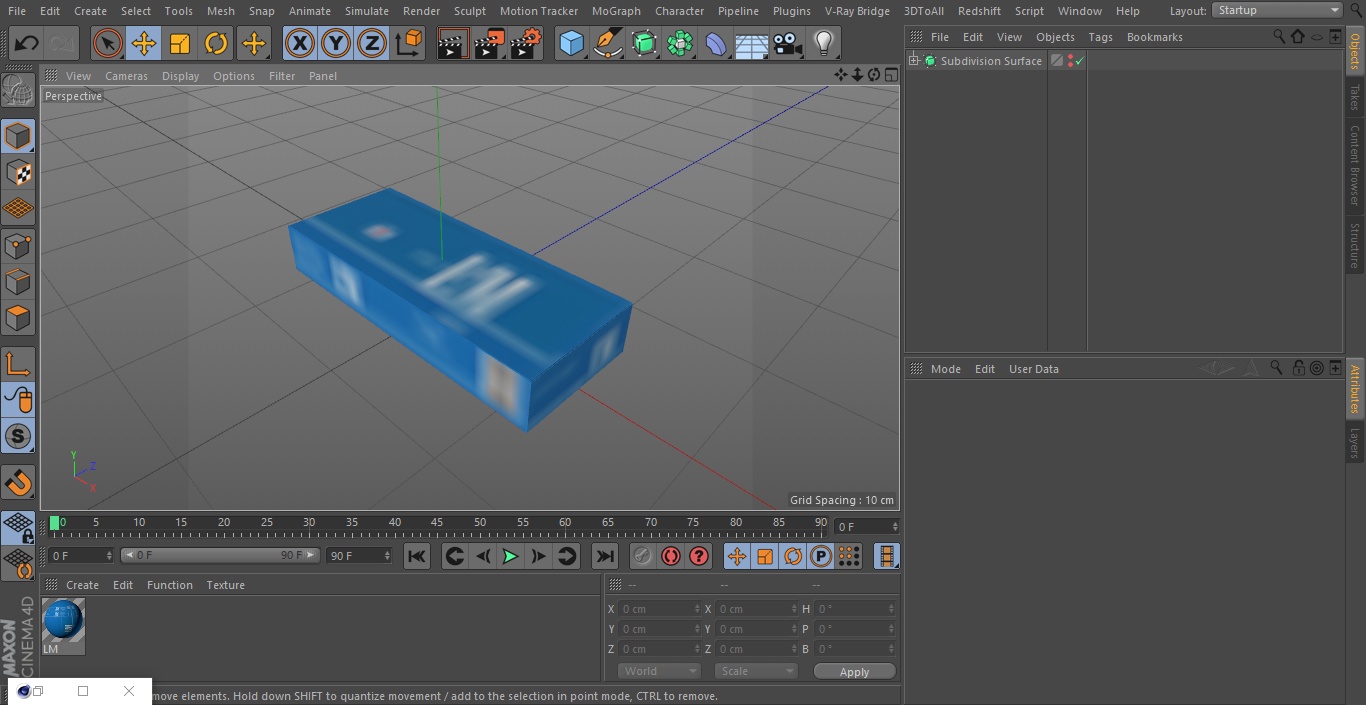1366x705 pixels.
Task: Click the Apply coordinates button
Action: coord(854,672)
